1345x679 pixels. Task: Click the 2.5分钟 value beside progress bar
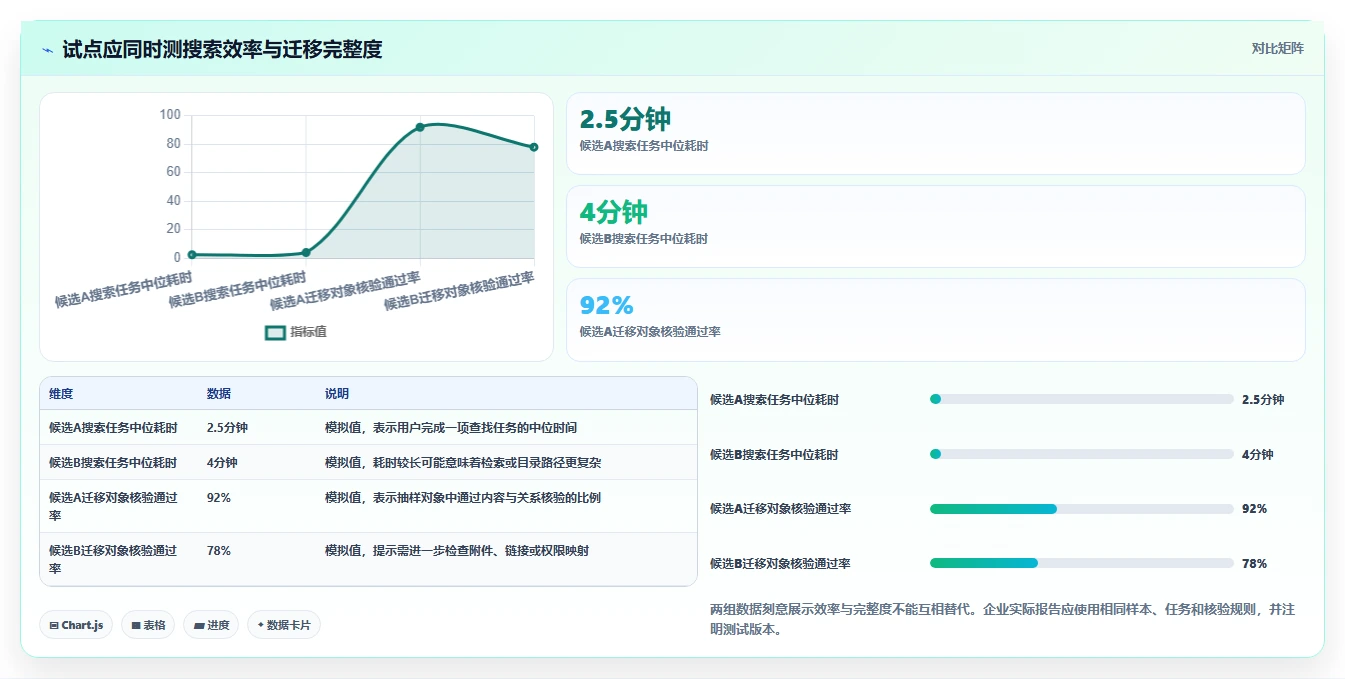tap(1263, 400)
